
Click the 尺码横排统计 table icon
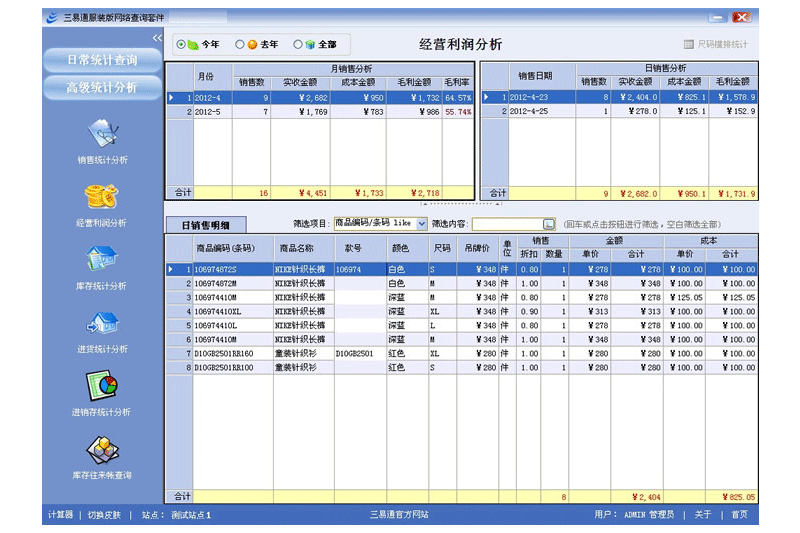click(x=688, y=44)
